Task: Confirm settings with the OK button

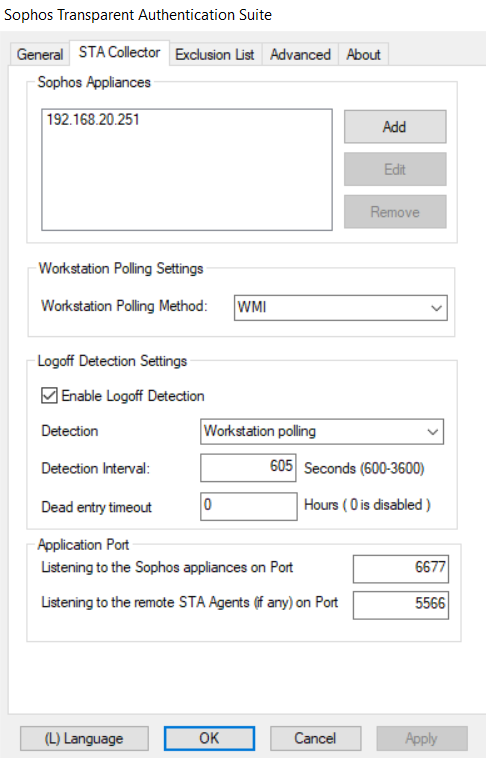Action: pyautogui.click(x=209, y=738)
